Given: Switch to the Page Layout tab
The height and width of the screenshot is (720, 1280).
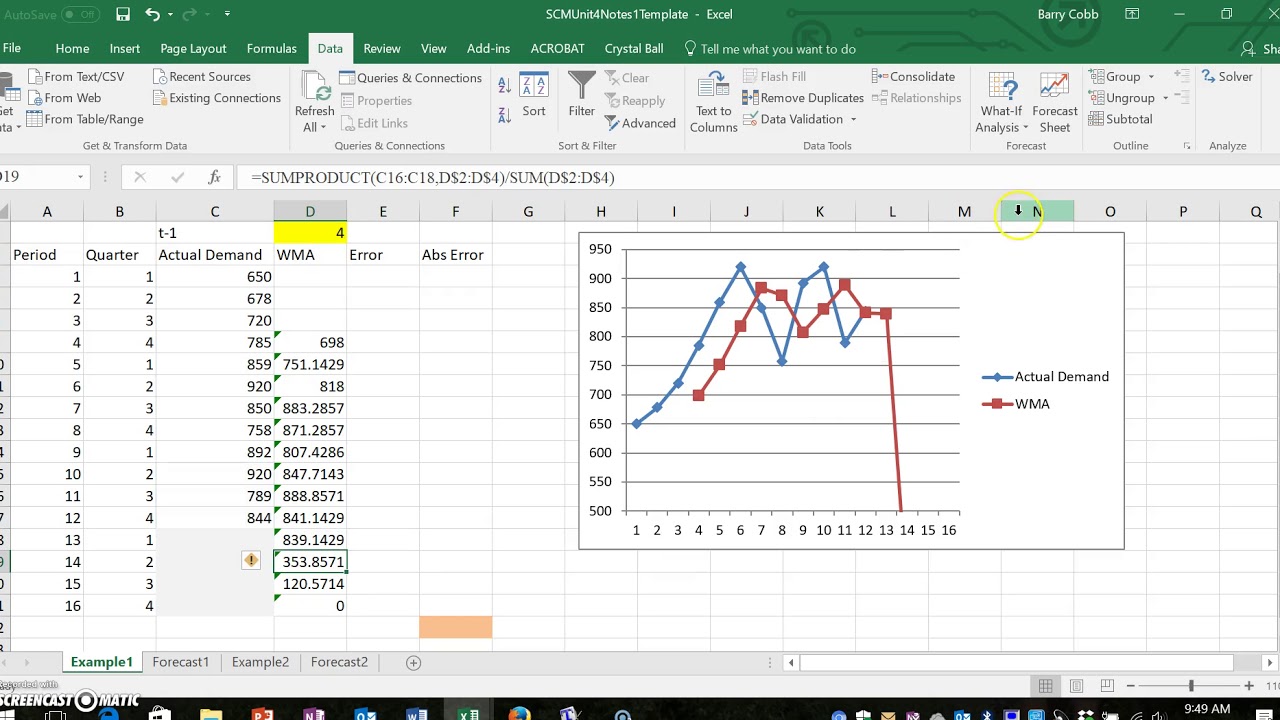Looking at the screenshot, I should point(193,48).
